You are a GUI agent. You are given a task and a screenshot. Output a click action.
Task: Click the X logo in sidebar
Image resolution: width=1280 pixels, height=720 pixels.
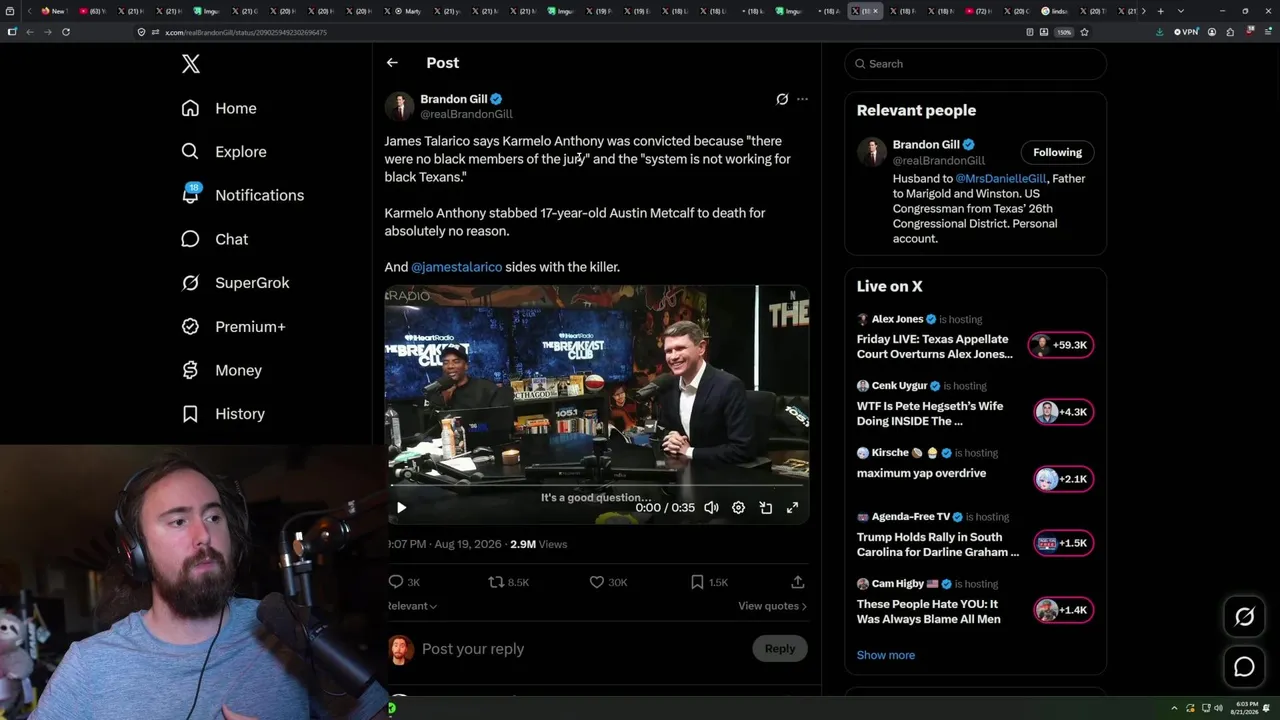point(191,64)
